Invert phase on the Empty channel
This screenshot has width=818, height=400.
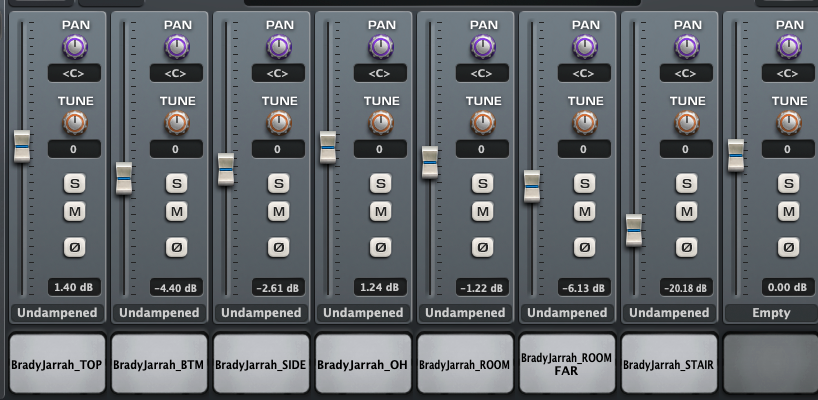point(788,247)
